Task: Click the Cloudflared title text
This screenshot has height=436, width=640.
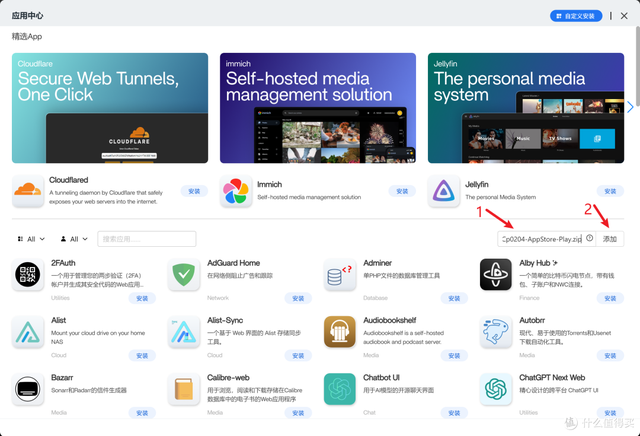Action: coord(69,180)
